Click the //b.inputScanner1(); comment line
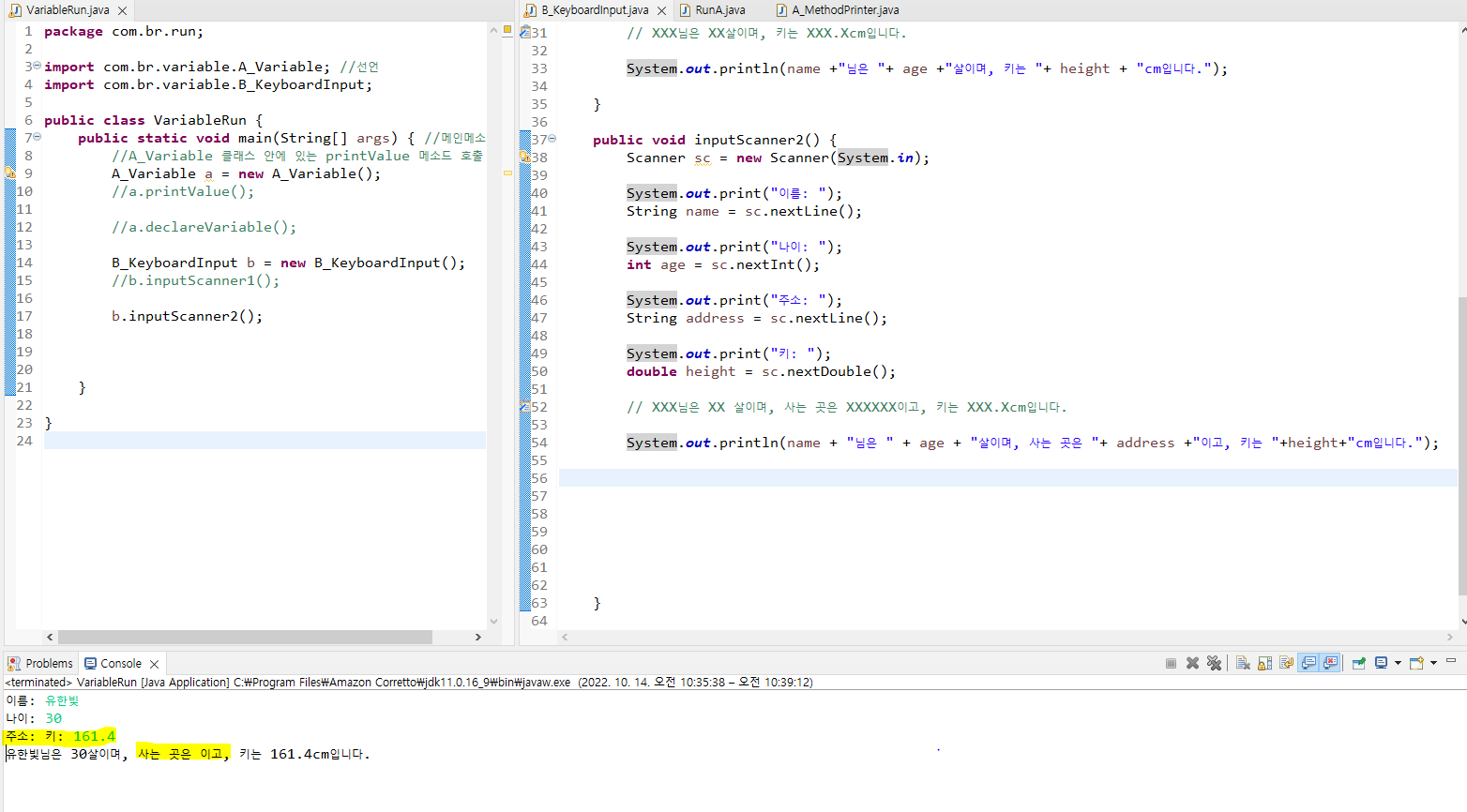Image resolution: width=1467 pixels, height=812 pixels. [x=195, y=280]
